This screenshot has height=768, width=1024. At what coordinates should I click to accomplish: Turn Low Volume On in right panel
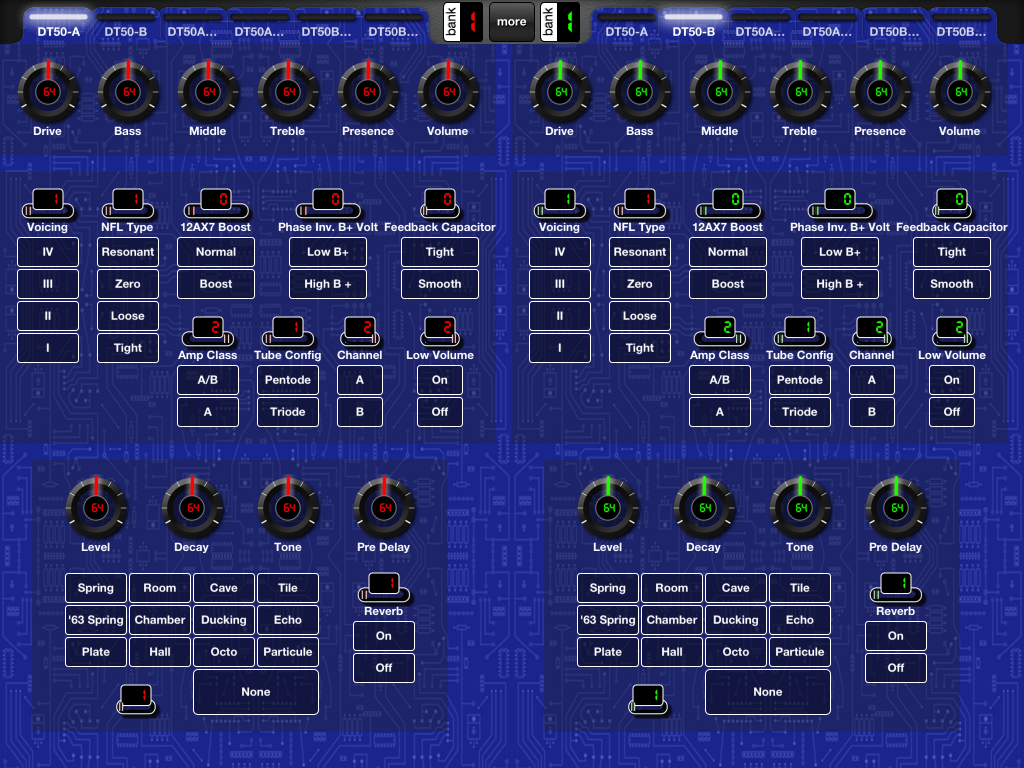tap(952, 380)
